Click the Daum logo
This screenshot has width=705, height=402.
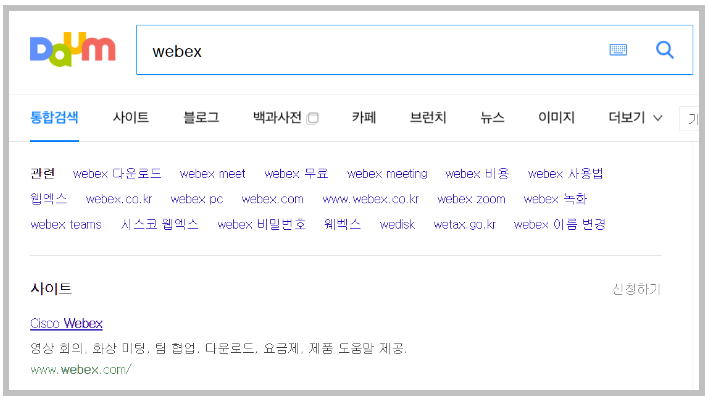[x=73, y=49]
